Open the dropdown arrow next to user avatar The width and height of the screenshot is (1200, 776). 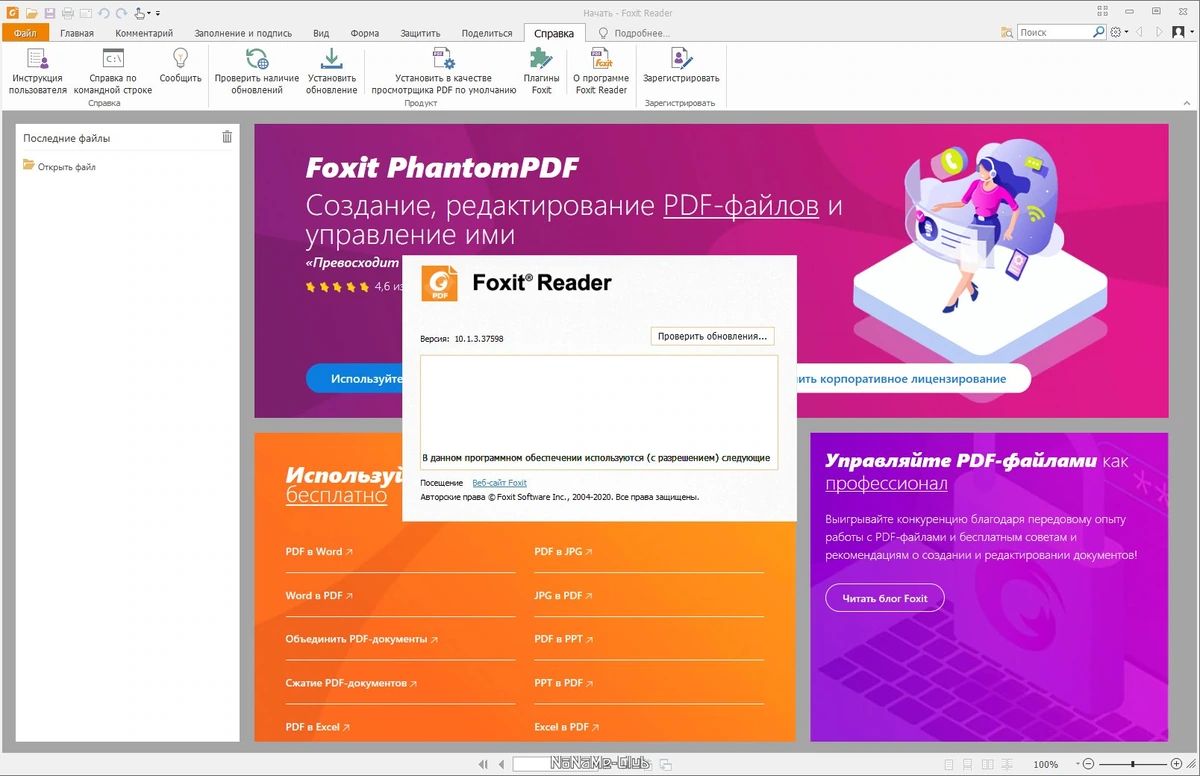tap(1190, 32)
